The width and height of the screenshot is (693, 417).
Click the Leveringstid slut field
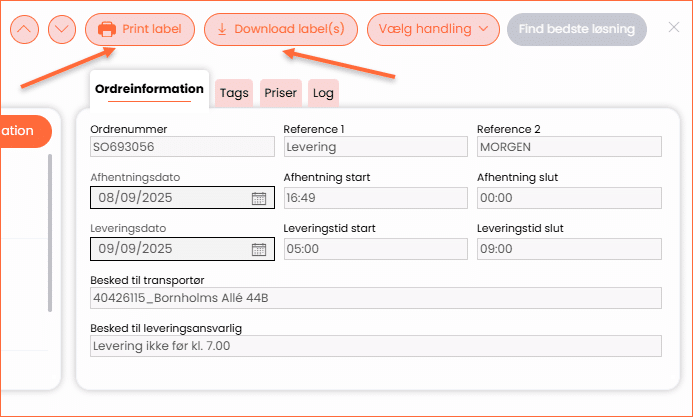tap(568, 249)
